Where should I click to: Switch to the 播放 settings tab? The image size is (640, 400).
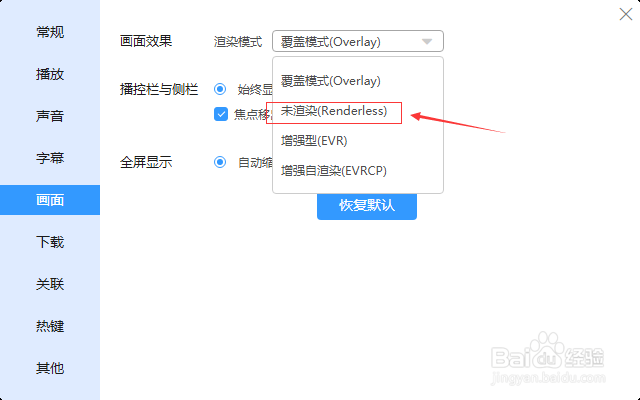50,74
